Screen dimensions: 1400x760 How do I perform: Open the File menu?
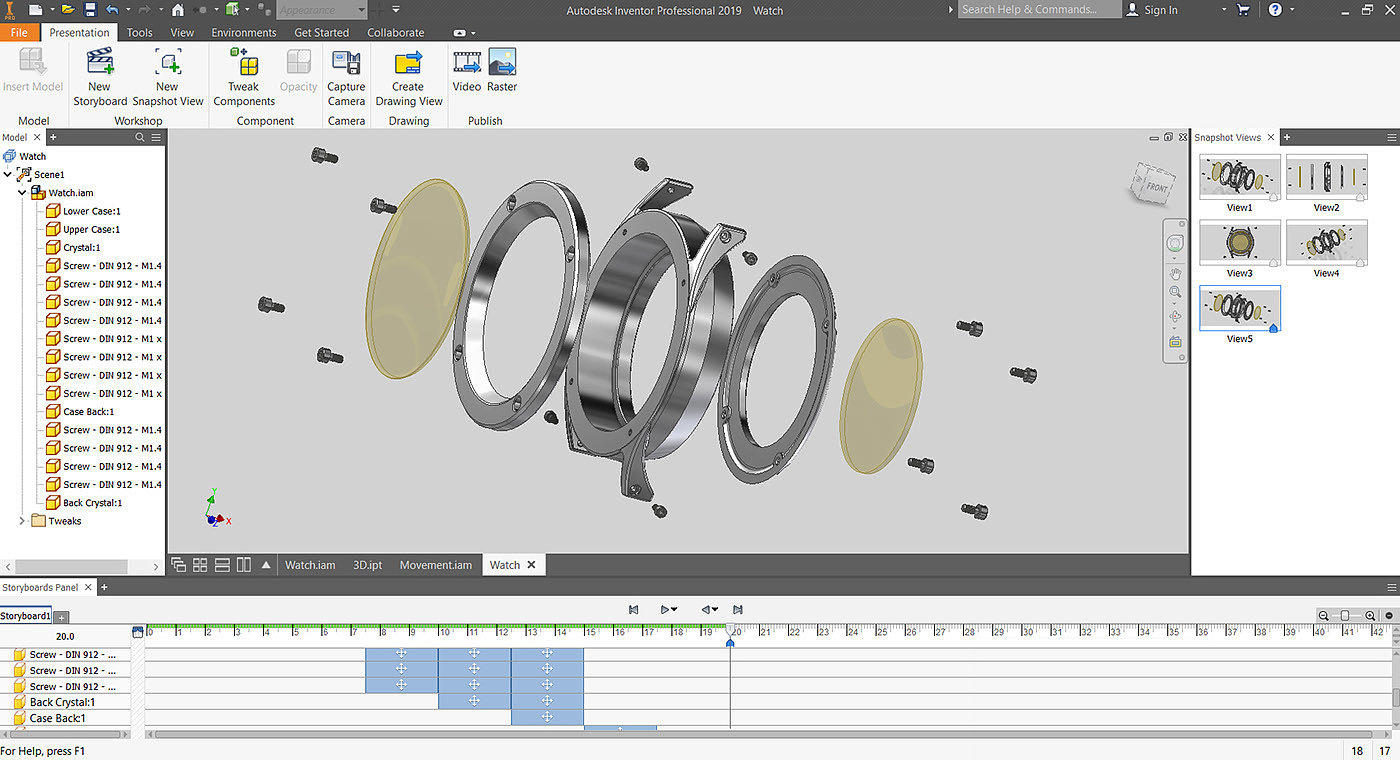[x=19, y=32]
